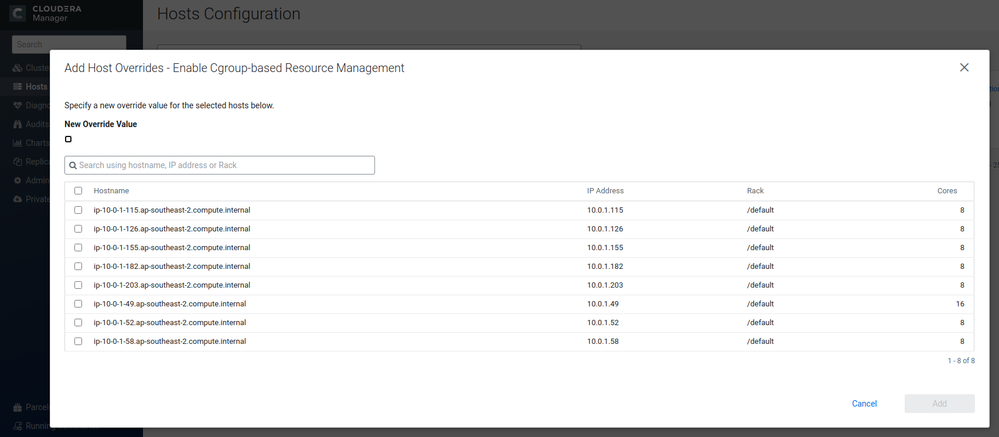The width and height of the screenshot is (999, 437).
Task: Click the Hosts icon in the sidebar
Action: tap(17, 87)
